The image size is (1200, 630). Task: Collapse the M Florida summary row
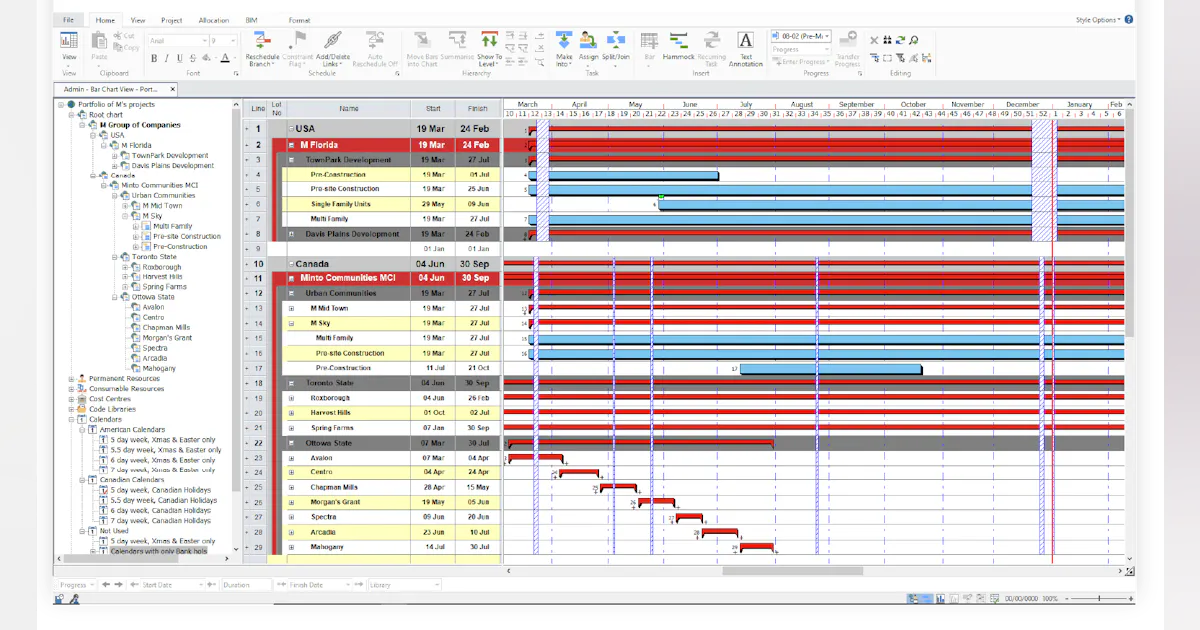pos(291,145)
